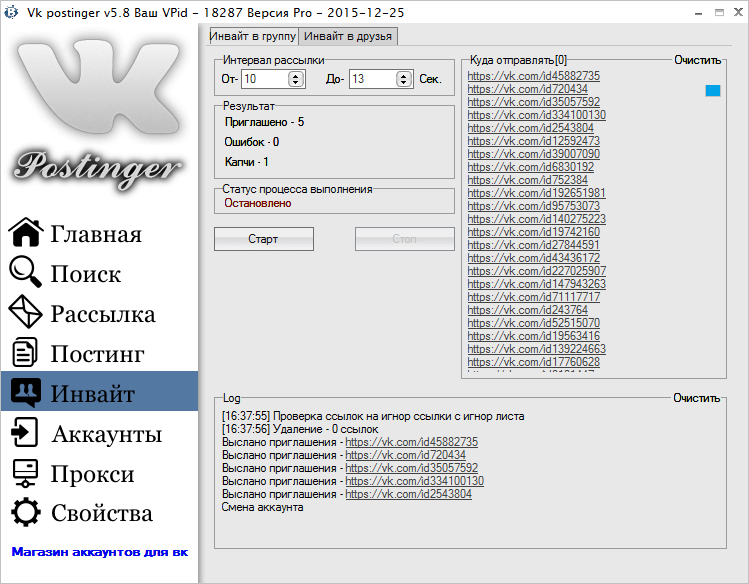The width and height of the screenshot is (749, 584).
Task: Open link id39007090 in the send list
Action: pos(534,154)
